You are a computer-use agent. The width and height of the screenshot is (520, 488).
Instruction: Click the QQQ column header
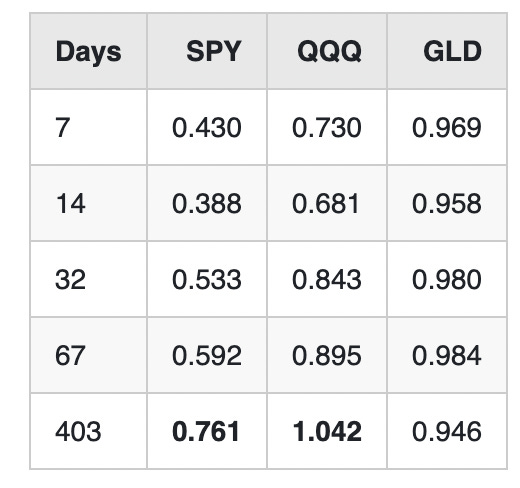tap(329, 51)
